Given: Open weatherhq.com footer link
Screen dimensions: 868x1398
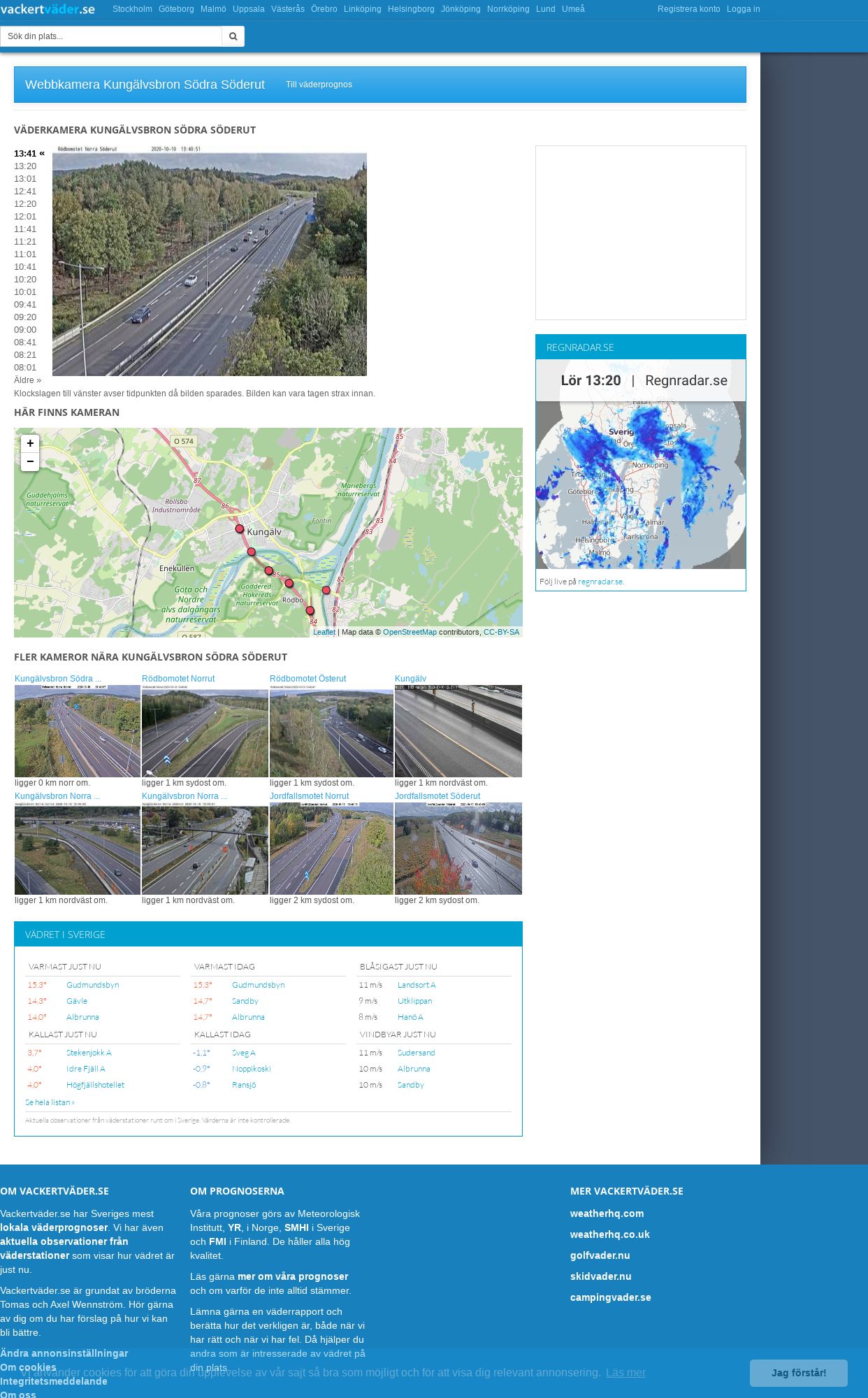Looking at the screenshot, I should click(607, 1213).
